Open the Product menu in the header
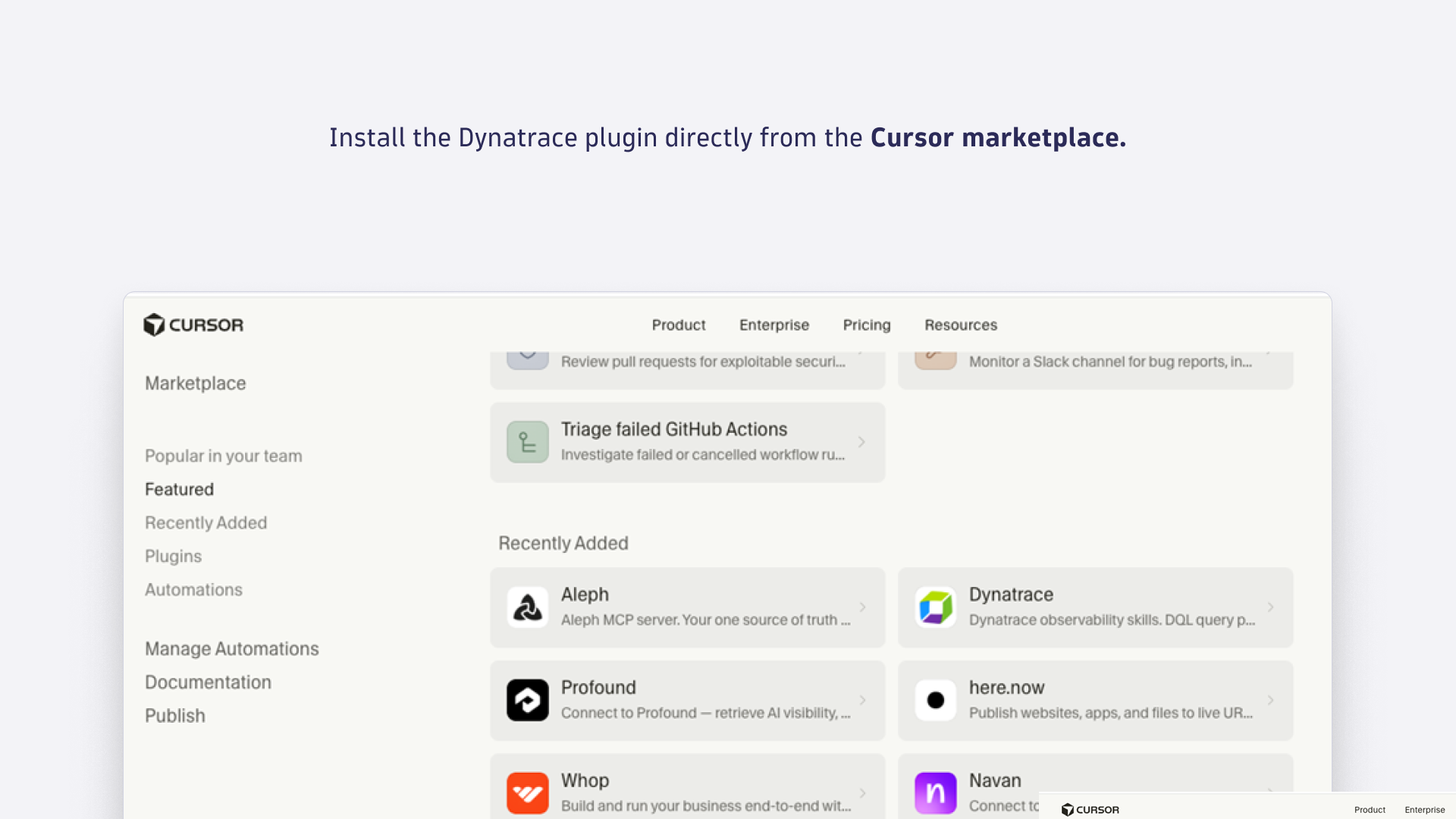Image resolution: width=1456 pixels, height=819 pixels. [679, 325]
